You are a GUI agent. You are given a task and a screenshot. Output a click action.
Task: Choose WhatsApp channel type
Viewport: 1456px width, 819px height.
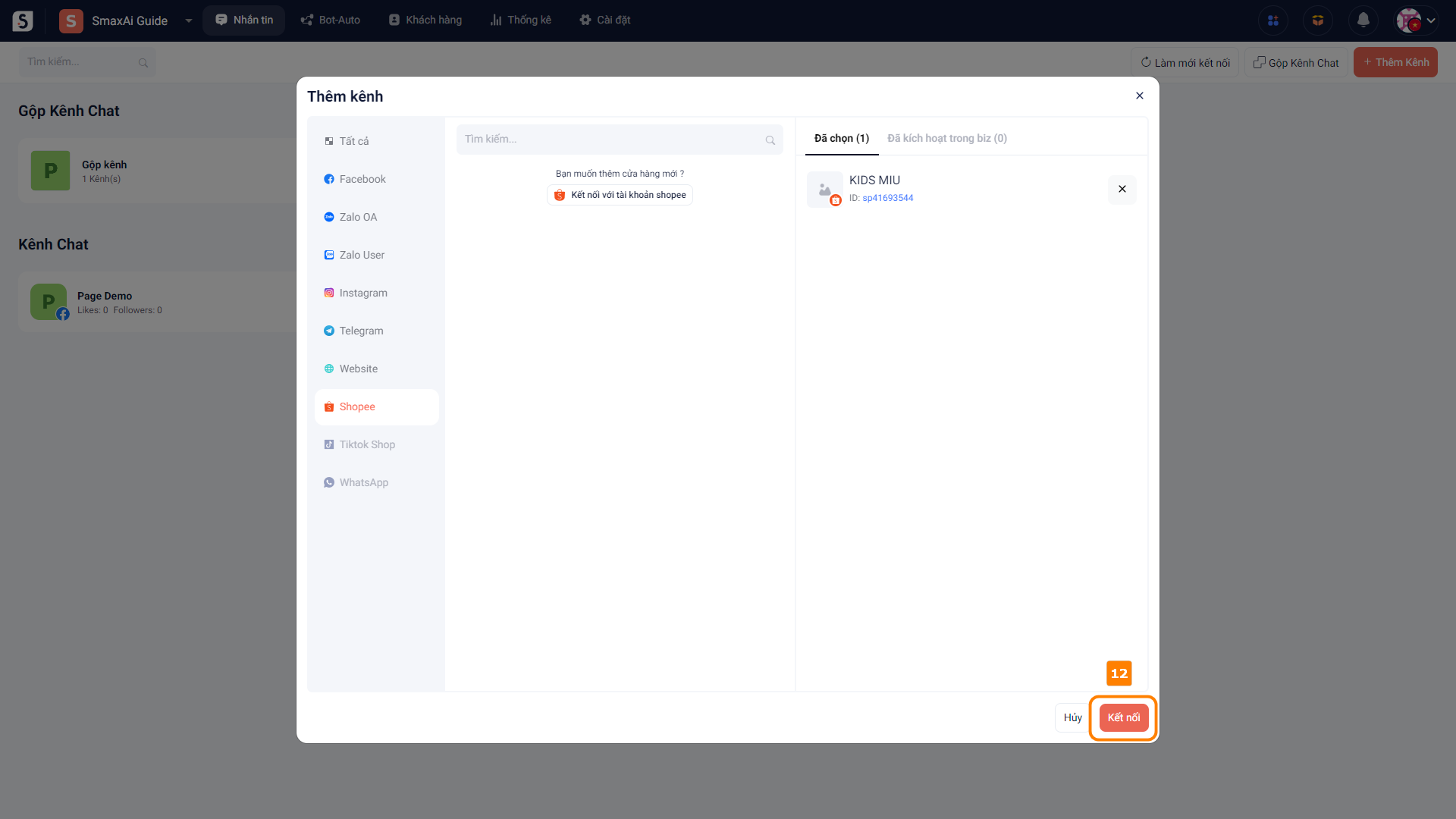point(363,482)
